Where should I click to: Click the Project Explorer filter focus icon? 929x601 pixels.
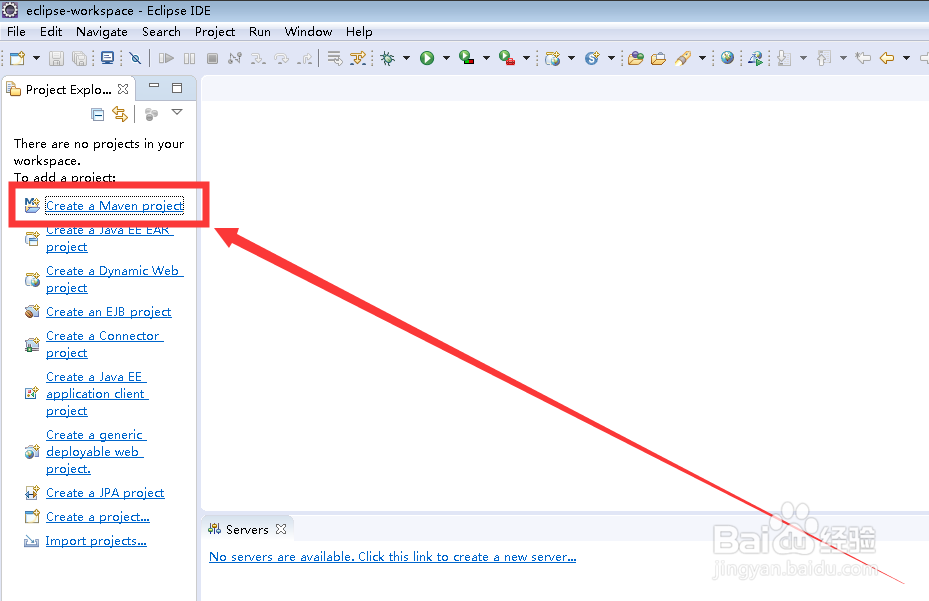coord(152,114)
